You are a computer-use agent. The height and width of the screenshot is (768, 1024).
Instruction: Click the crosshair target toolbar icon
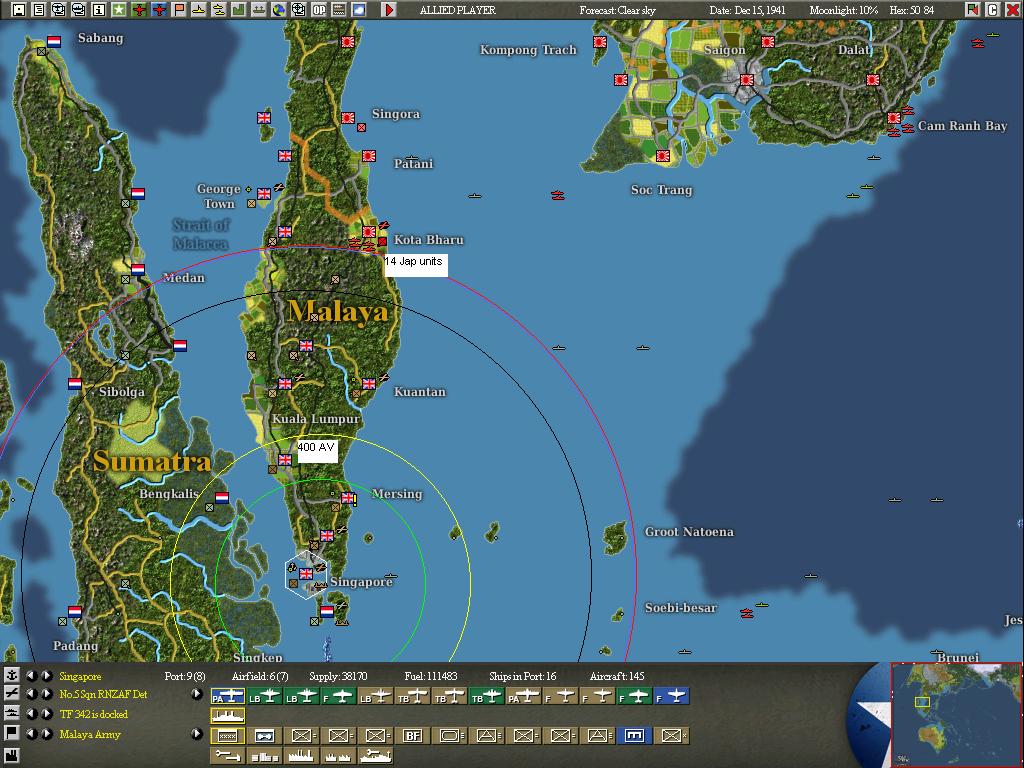[298, 10]
